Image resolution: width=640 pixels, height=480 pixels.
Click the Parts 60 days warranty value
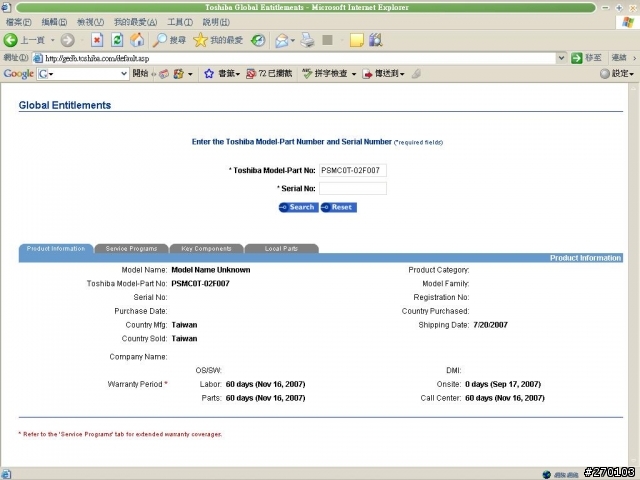pos(265,398)
